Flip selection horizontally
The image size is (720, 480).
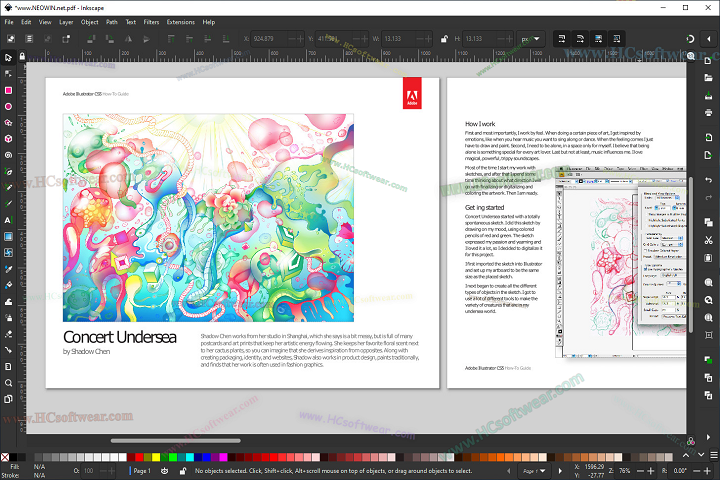click(x=128, y=39)
